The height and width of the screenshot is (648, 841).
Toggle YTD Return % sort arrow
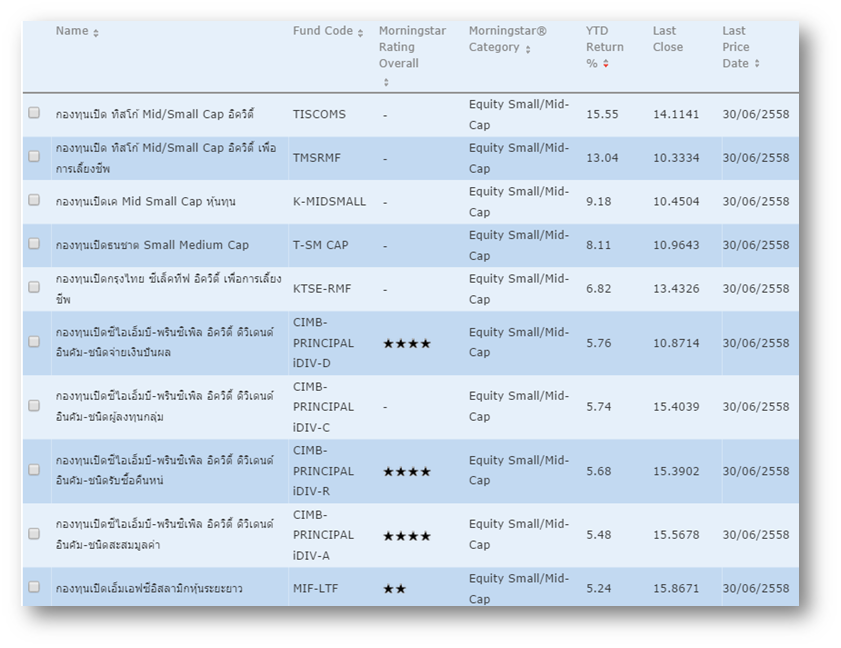click(605, 64)
